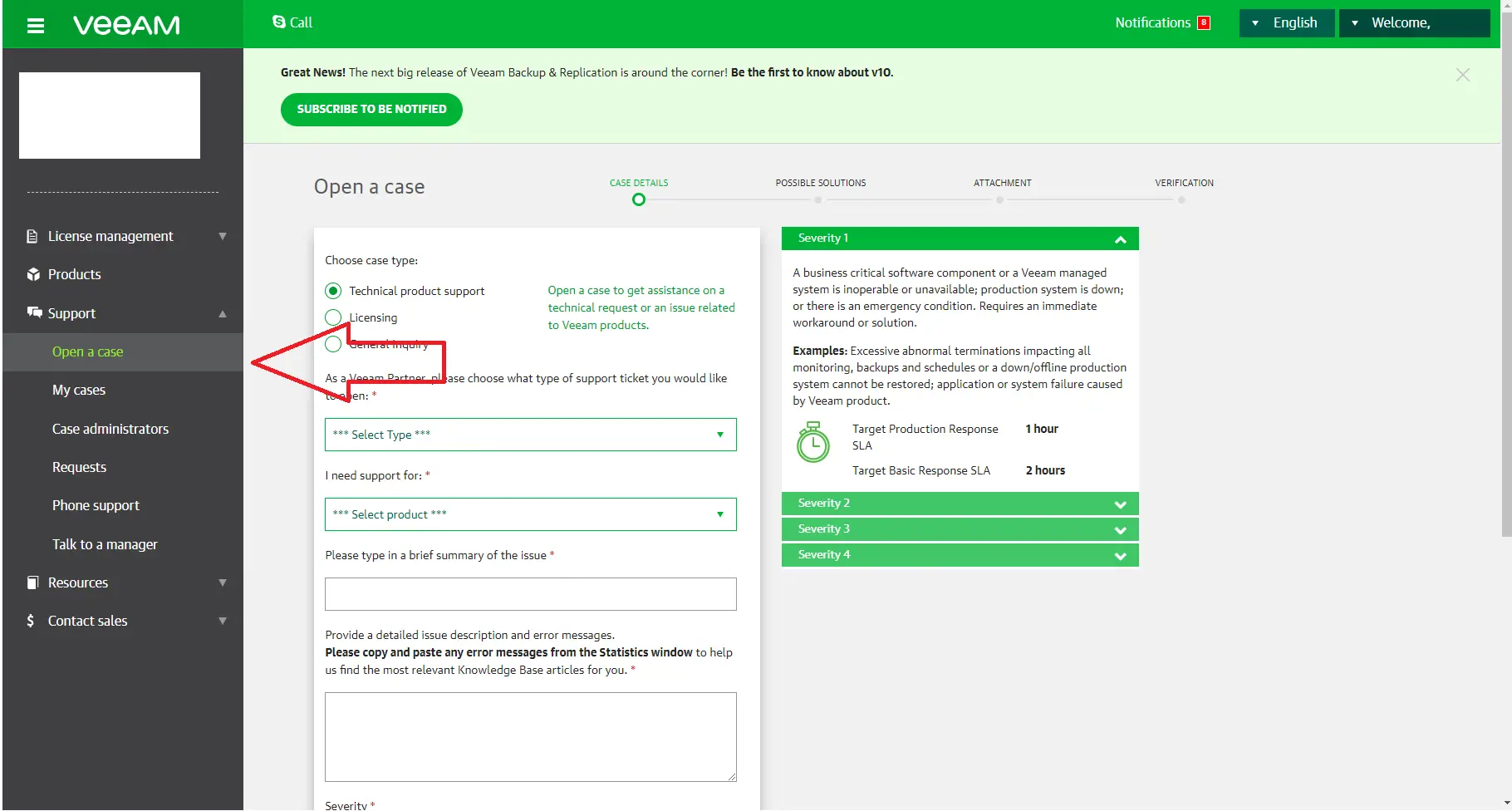This screenshot has width=1512, height=811.
Task: Open the Select Type dropdown
Action: (531, 435)
